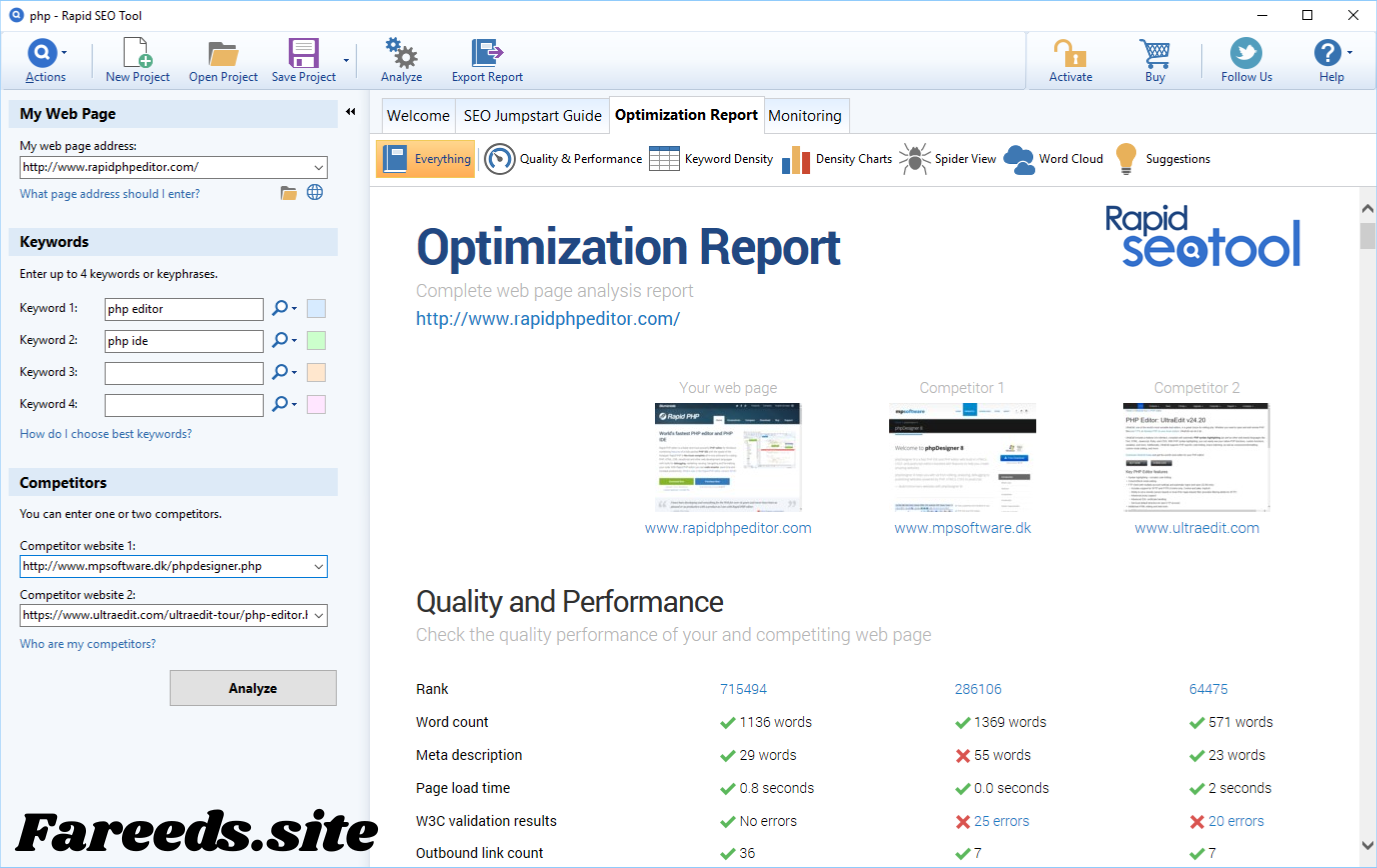Open Quality & Performance view
The height and width of the screenshot is (868, 1377).
click(564, 159)
